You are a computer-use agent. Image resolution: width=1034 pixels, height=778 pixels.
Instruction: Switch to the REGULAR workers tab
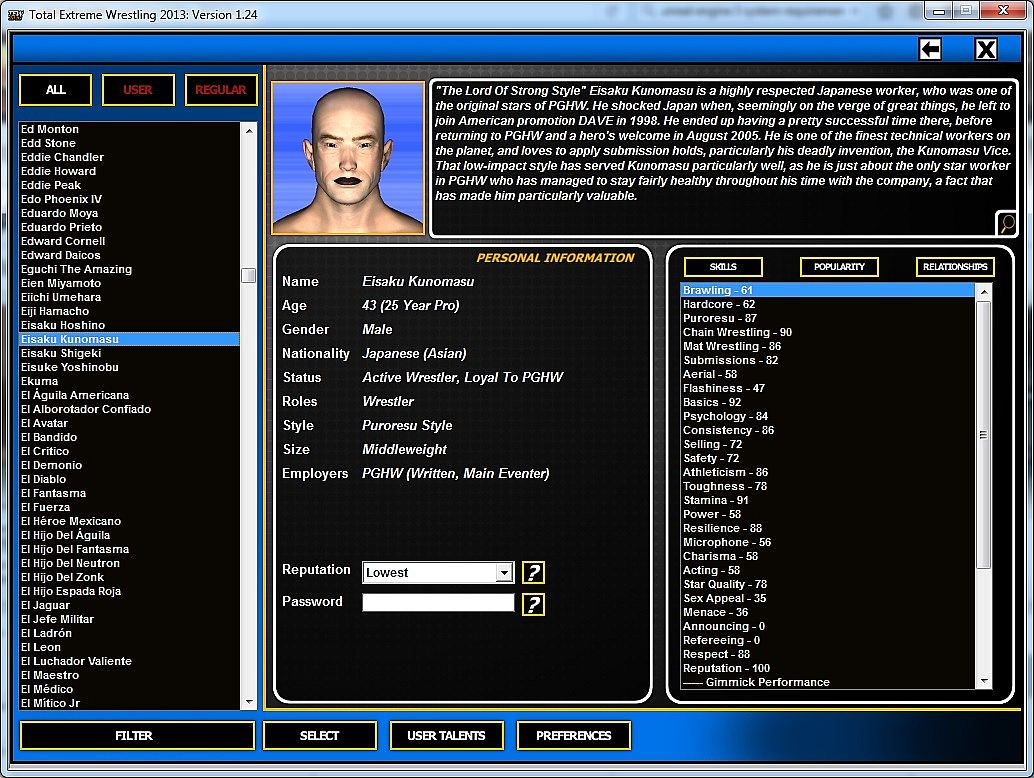[x=221, y=90]
